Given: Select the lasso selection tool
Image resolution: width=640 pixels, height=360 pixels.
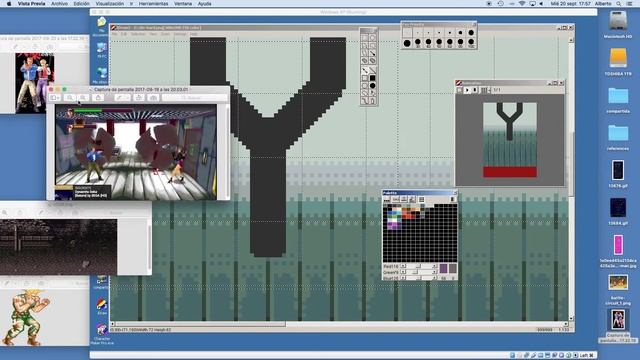Looking at the screenshot, I should point(364,45).
